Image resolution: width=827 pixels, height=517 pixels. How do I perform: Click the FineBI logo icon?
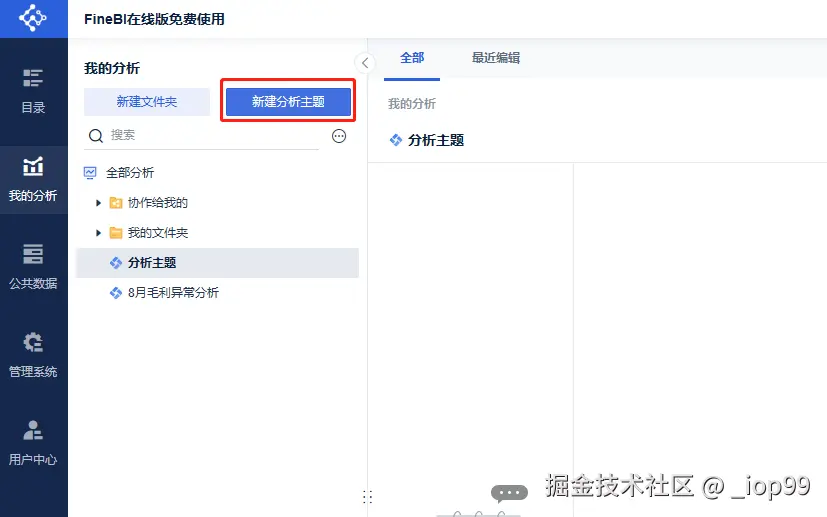[x=33, y=18]
